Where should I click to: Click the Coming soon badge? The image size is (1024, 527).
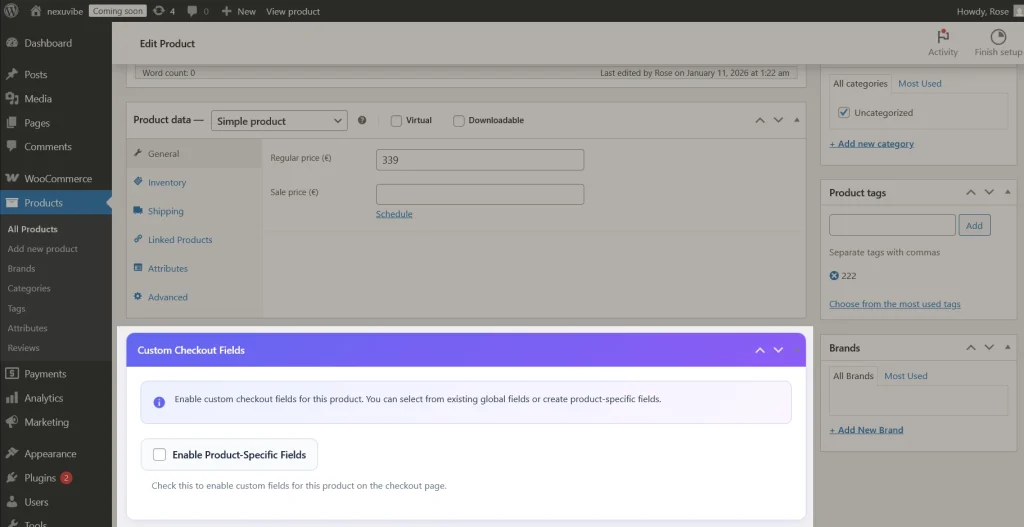tap(118, 11)
